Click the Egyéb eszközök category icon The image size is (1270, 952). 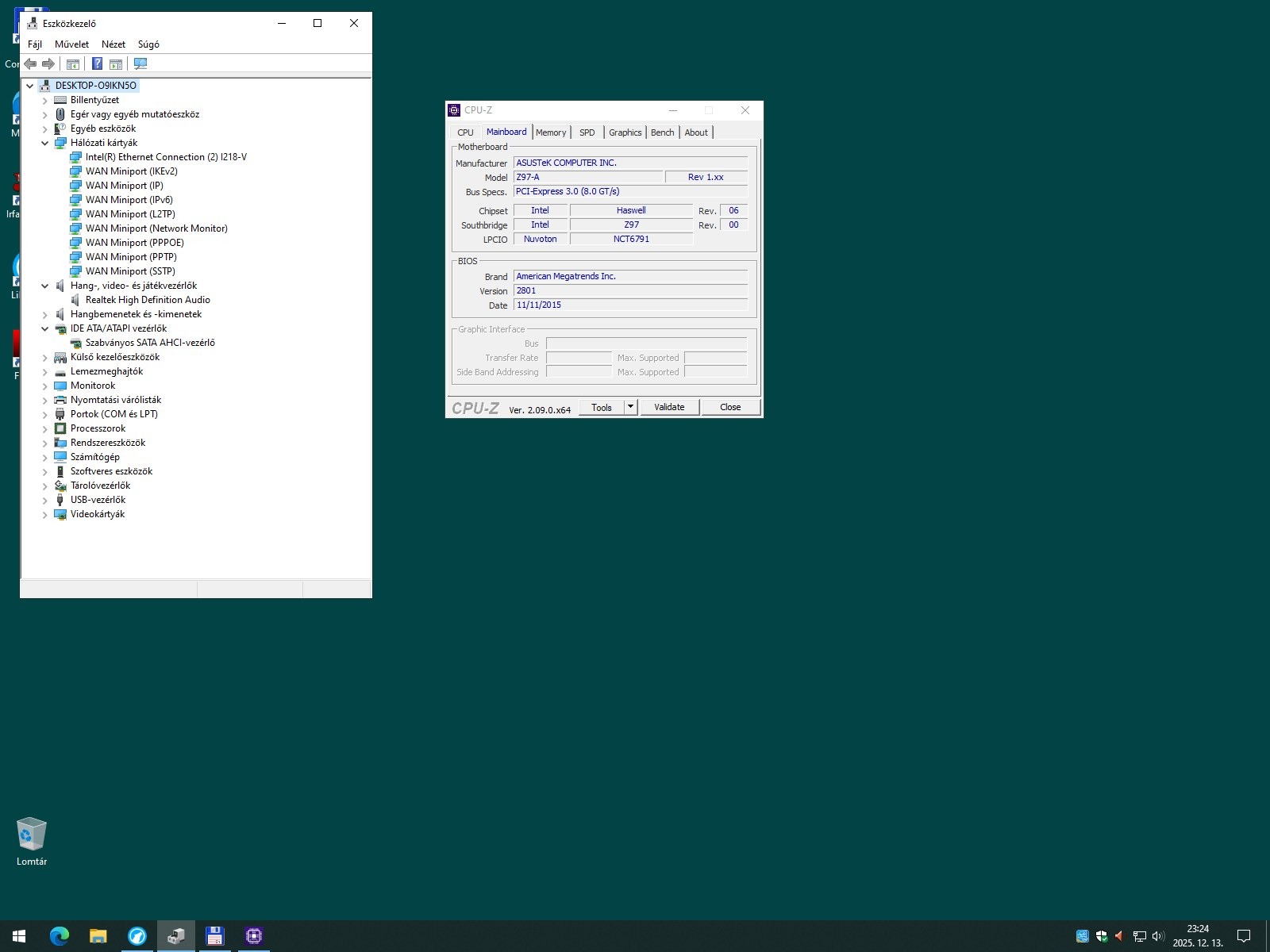coord(60,129)
